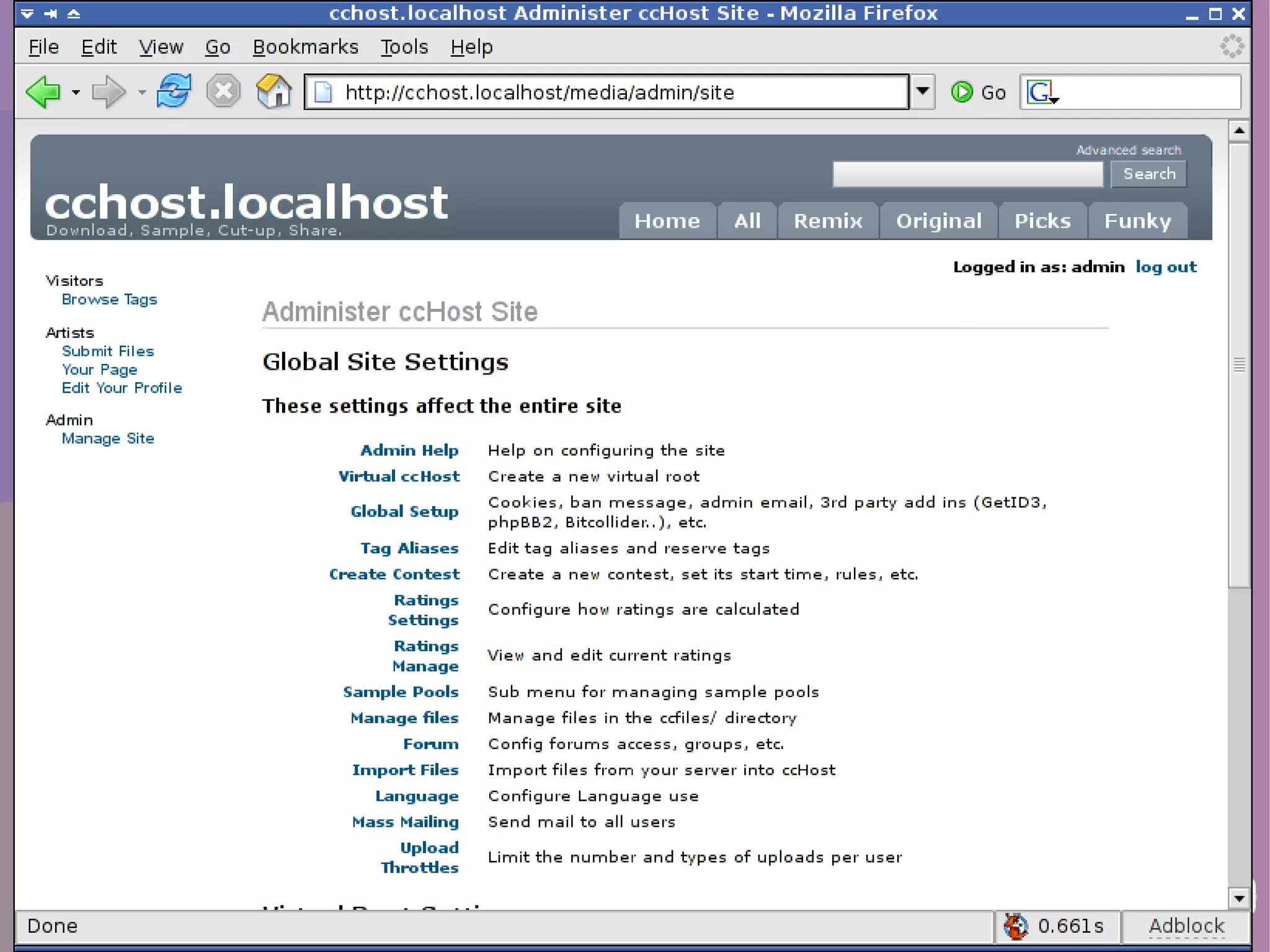Click the status bar Fasterfox timer icon

(1016, 926)
